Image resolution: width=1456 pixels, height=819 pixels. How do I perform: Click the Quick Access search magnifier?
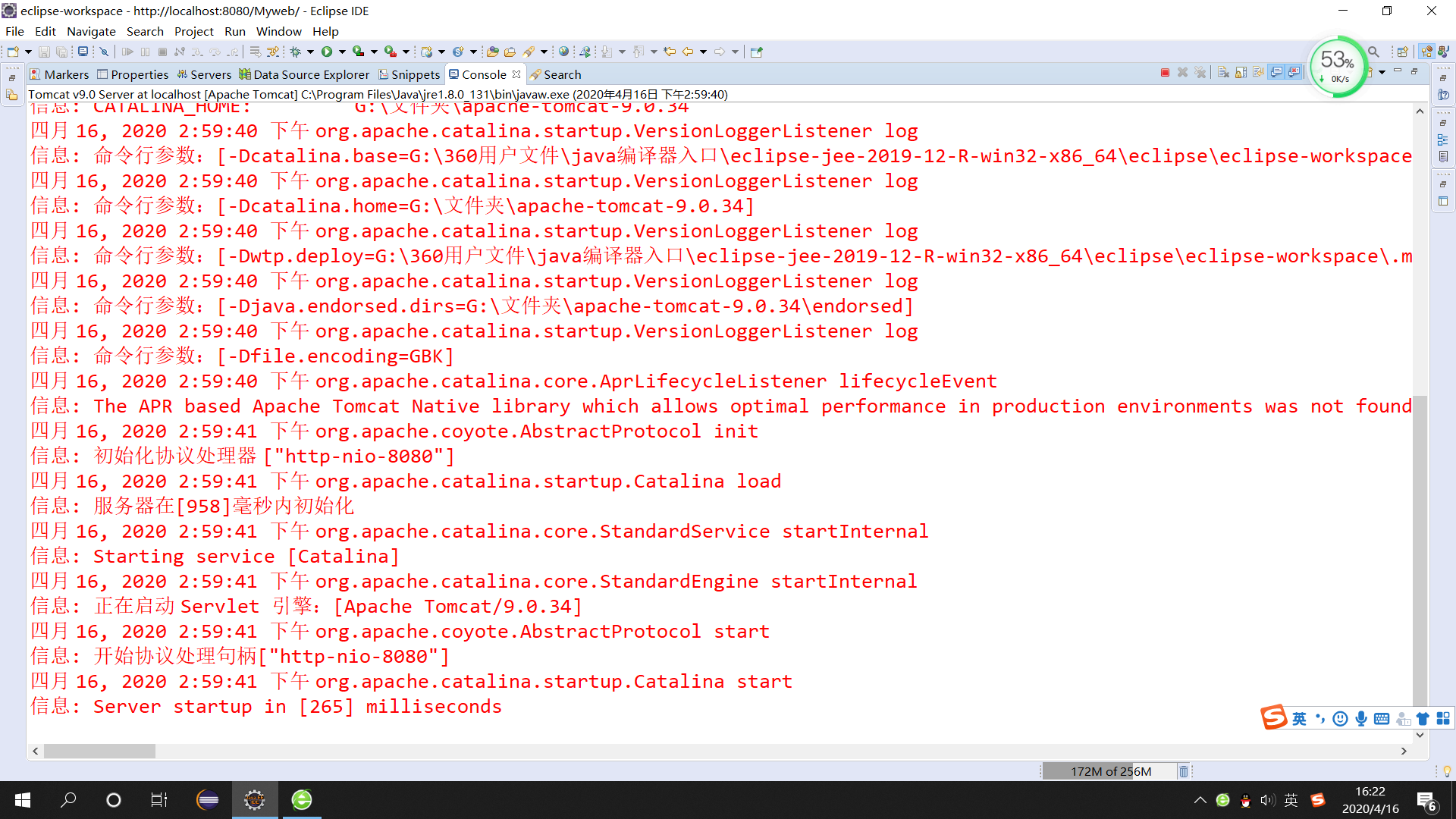[1373, 52]
